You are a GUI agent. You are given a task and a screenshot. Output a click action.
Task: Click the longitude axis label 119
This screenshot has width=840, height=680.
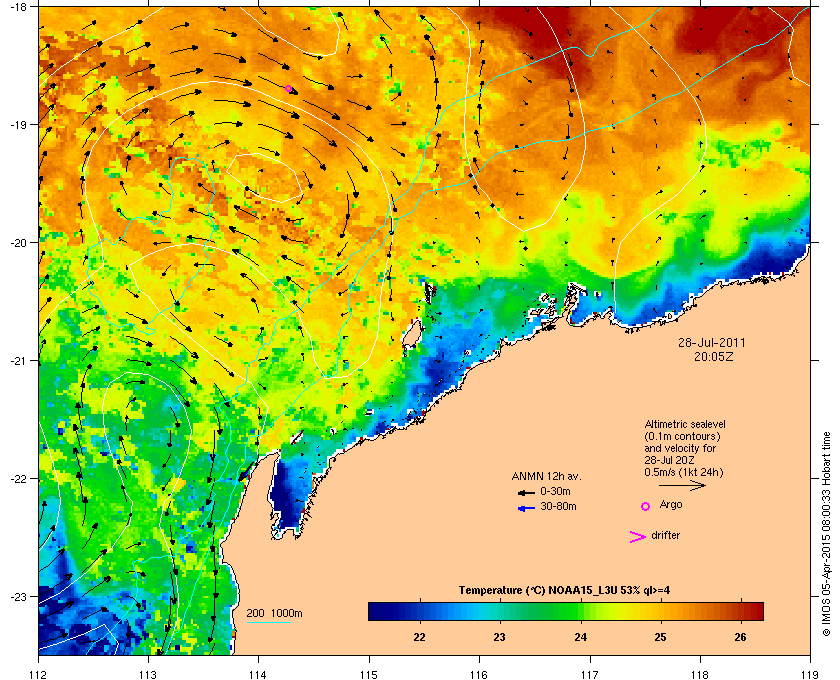click(810, 674)
